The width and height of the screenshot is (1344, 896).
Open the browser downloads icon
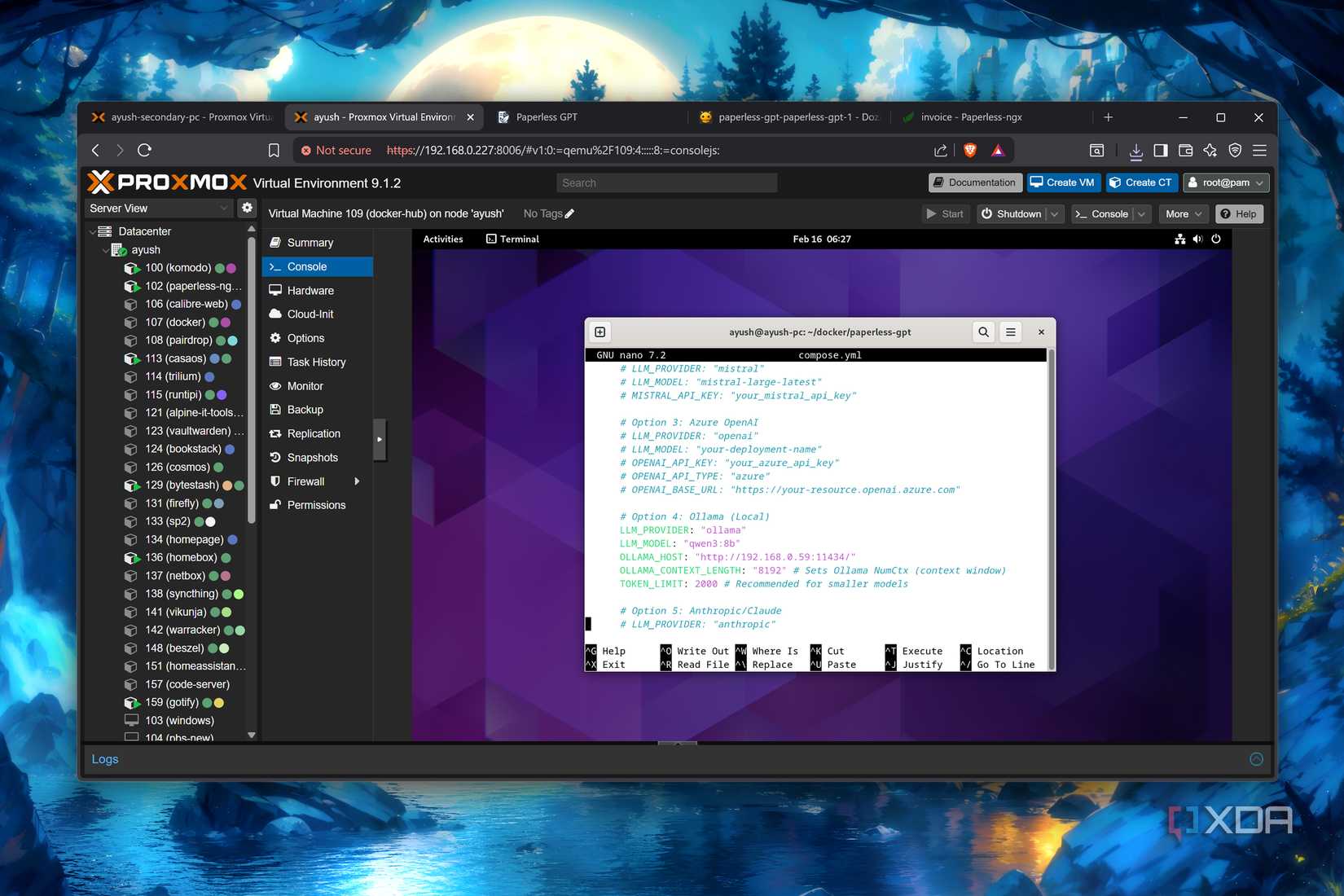point(1136,150)
